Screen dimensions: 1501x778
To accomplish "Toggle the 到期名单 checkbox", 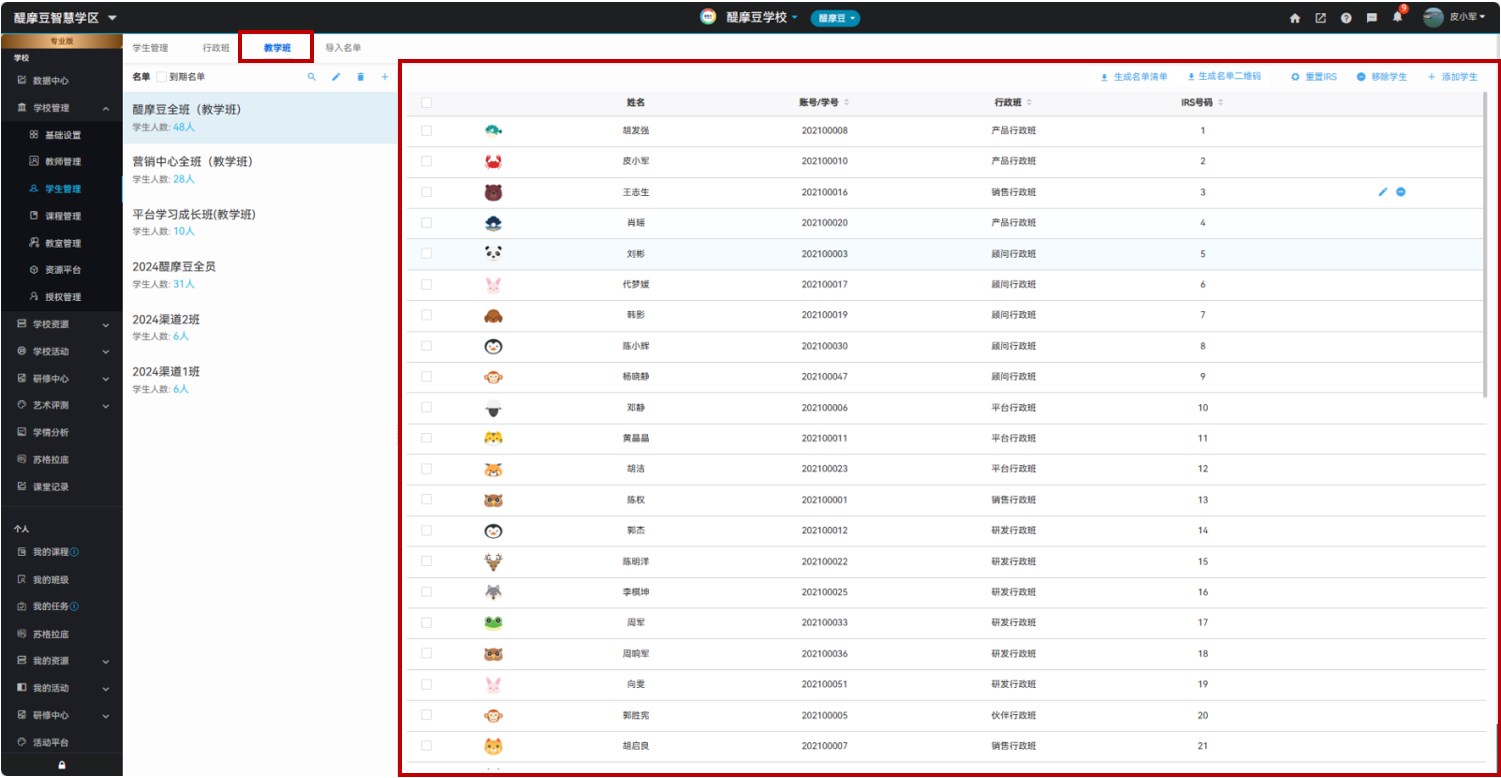I will click(x=162, y=77).
